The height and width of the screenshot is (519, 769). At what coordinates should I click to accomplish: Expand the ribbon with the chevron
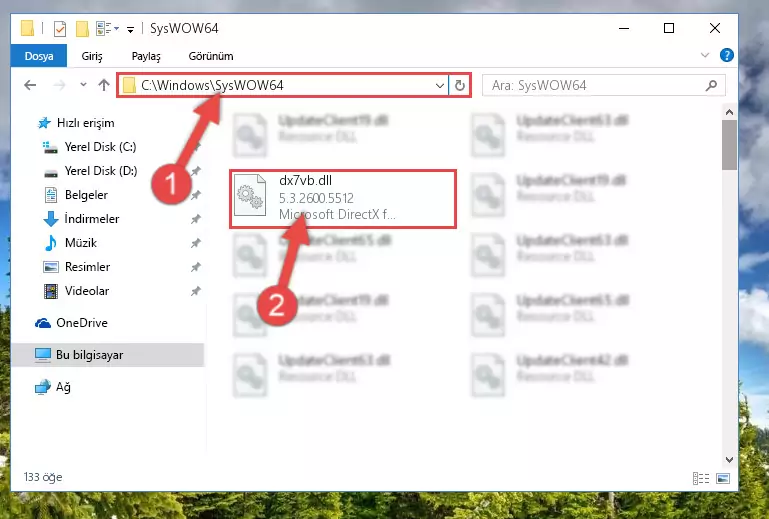(x=705, y=55)
